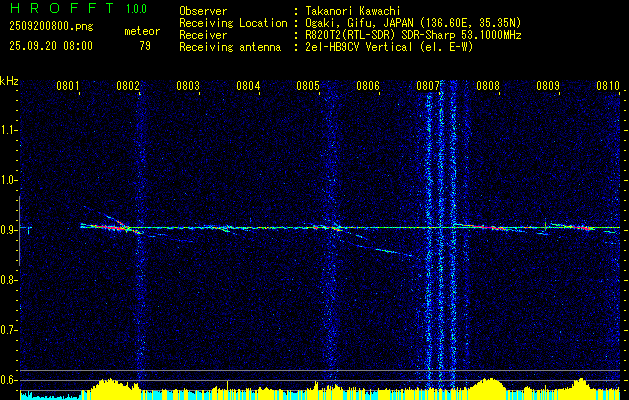This screenshot has width=629, height=400.
Task: Click the 0.7 frequency axis label
Action: pos(8,331)
